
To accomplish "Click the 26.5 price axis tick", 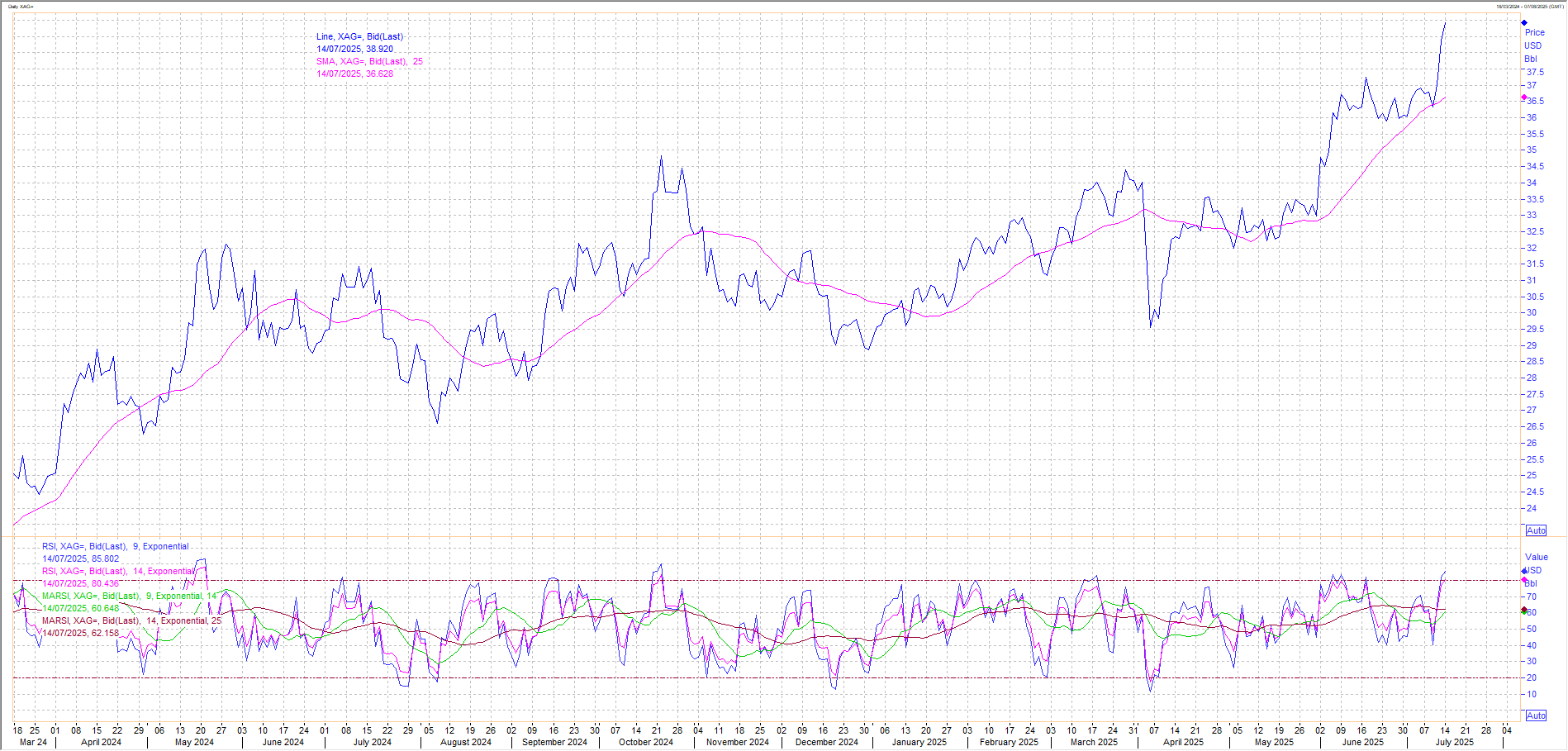I will pyautogui.click(x=1535, y=426).
